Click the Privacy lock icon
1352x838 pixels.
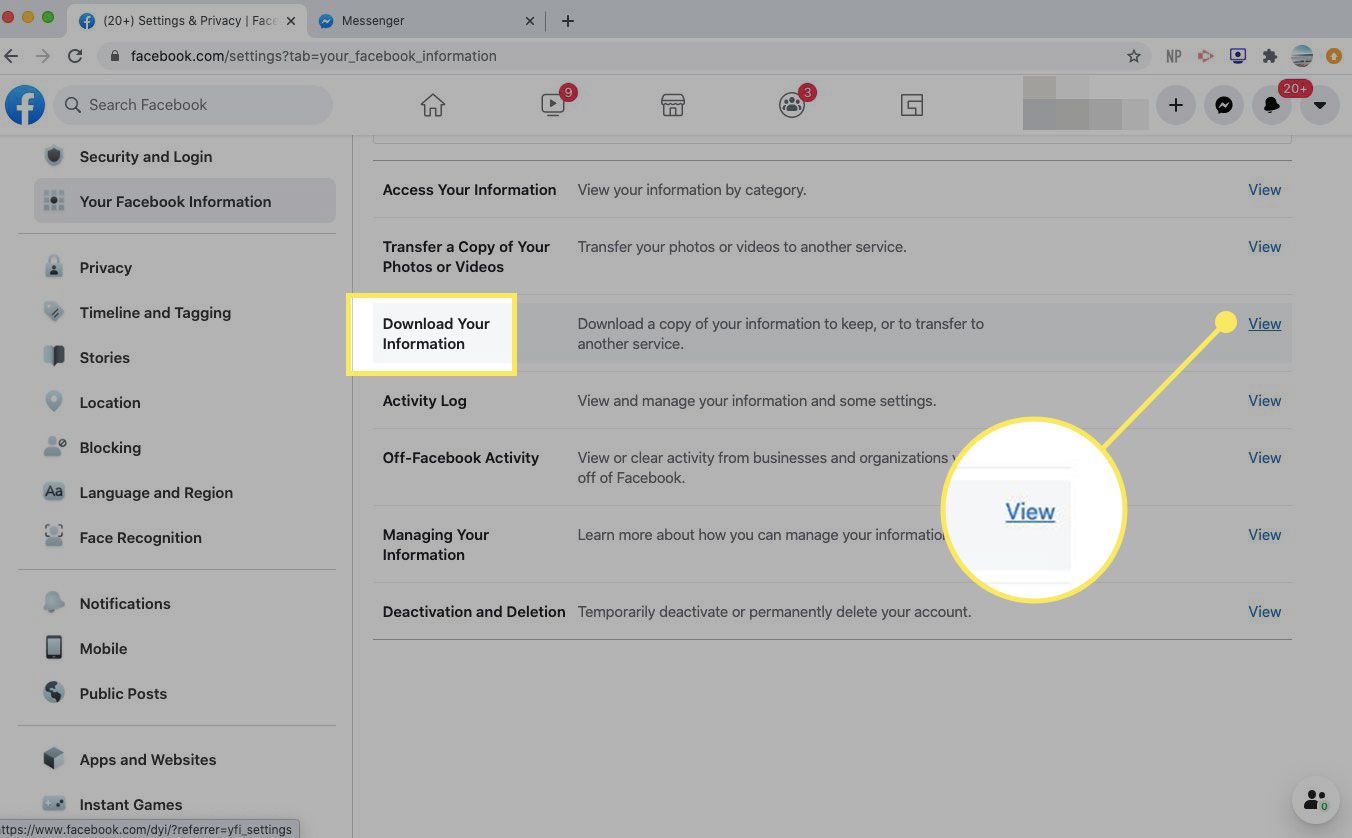(54, 267)
